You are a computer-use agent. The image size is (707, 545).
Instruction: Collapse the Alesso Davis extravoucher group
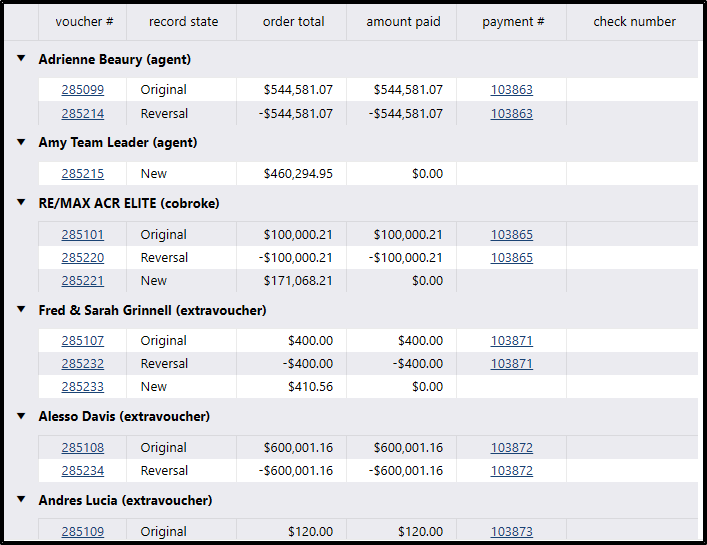coord(21,416)
